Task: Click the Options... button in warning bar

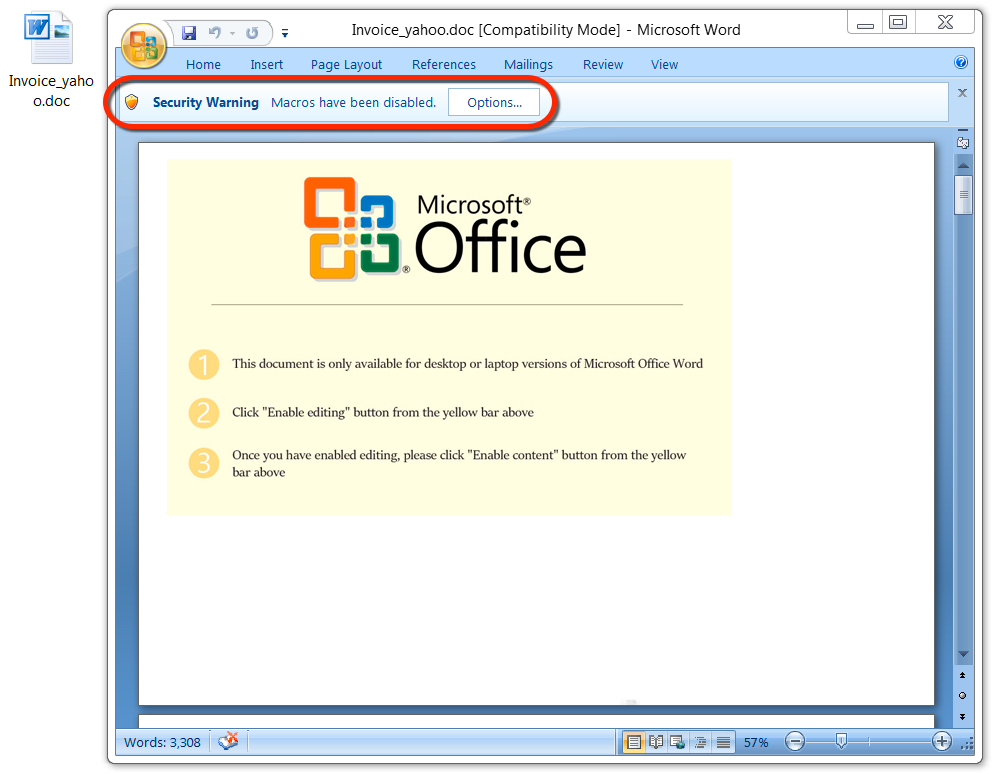Action: click(x=494, y=102)
